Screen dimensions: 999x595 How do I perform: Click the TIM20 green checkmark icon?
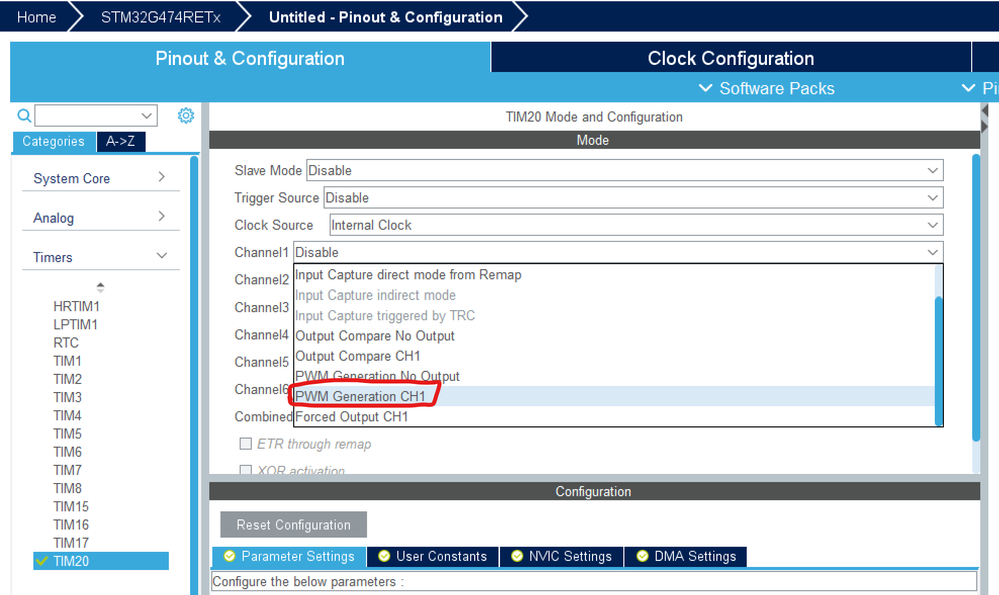pos(41,561)
